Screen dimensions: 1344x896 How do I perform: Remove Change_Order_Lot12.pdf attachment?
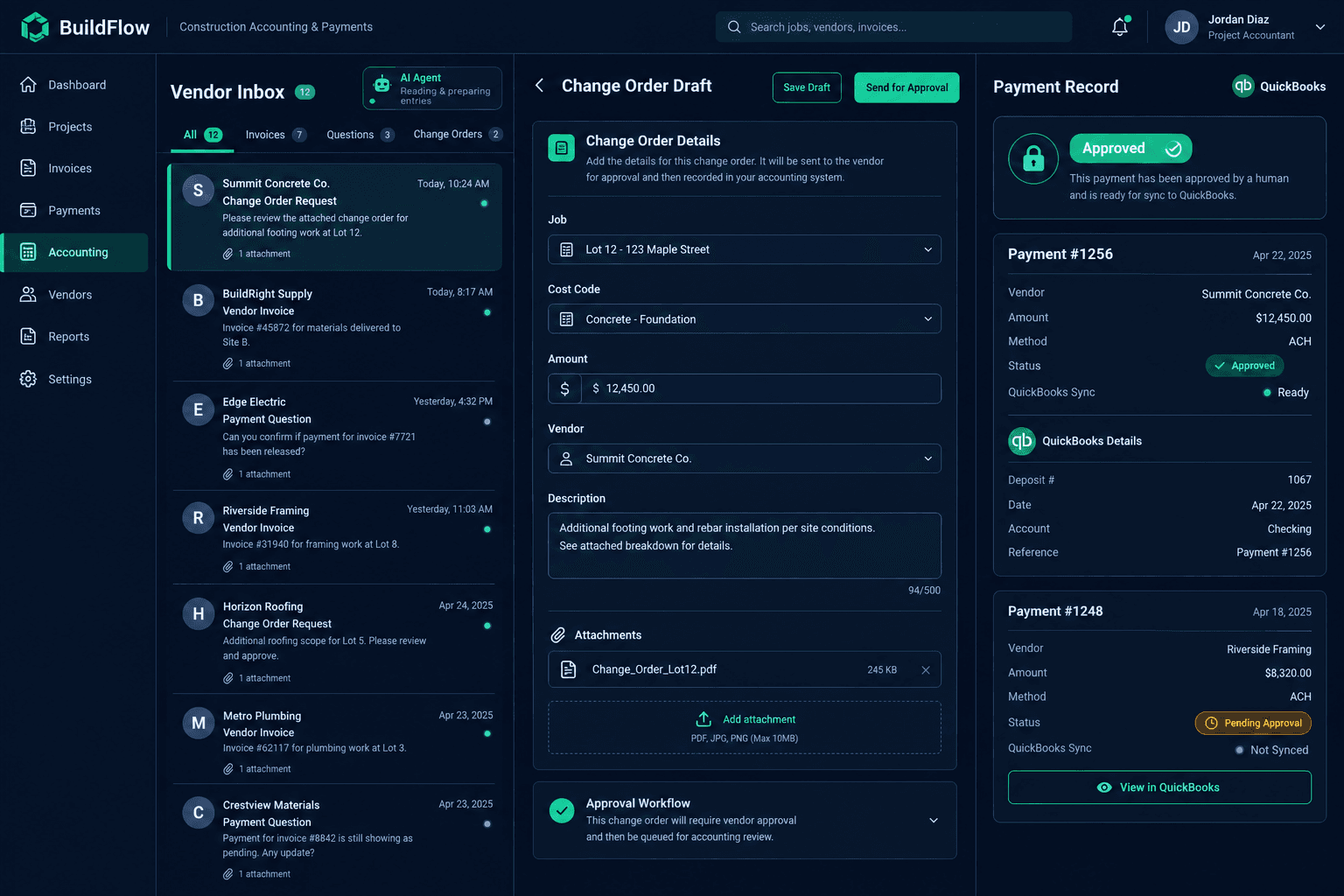[926, 670]
